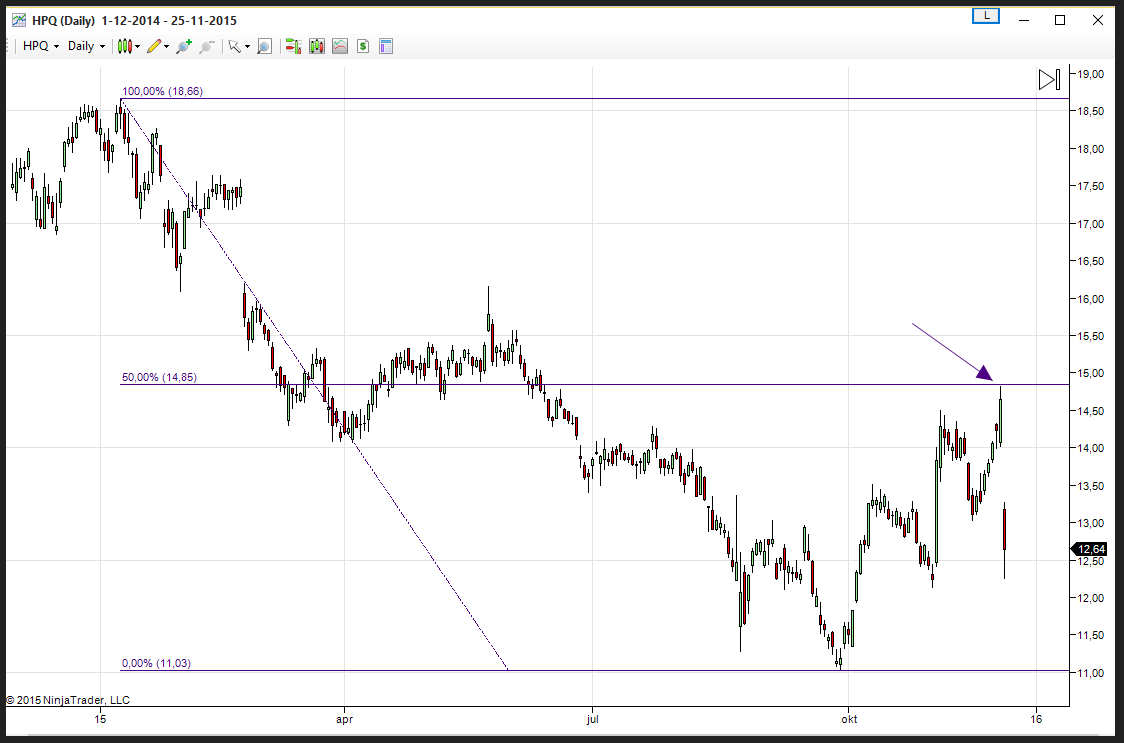Open strategies dollar sign icon
This screenshot has height=743, width=1124.
363,46
